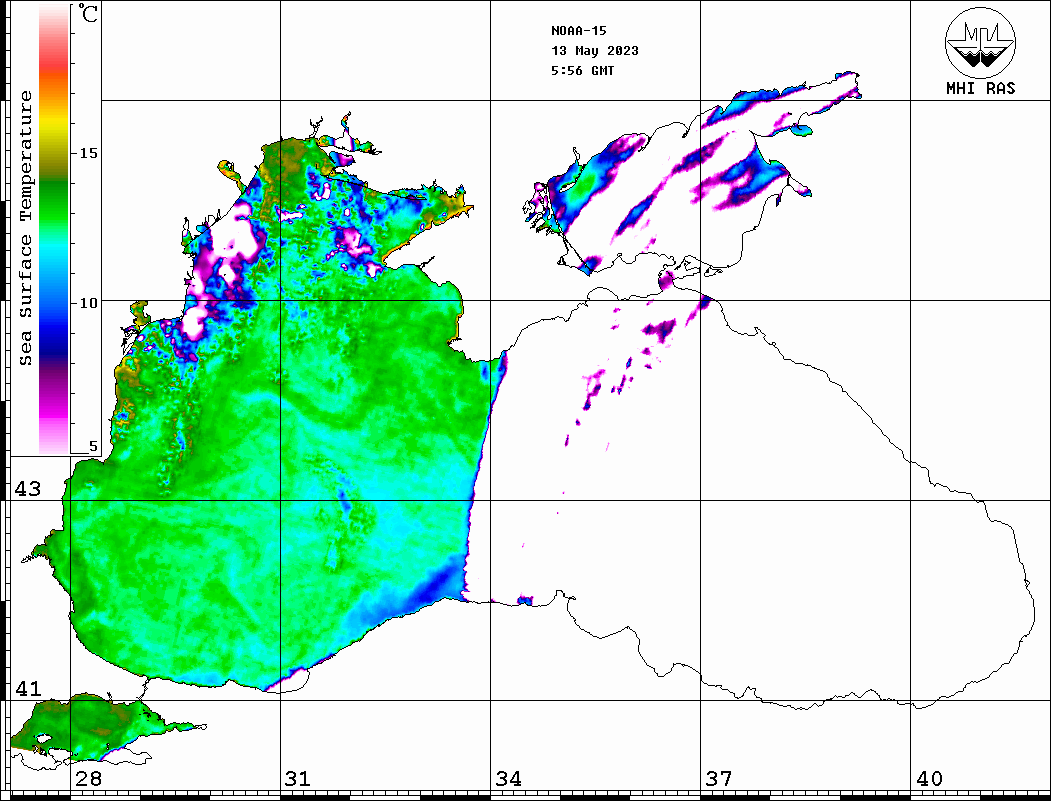Click the °C unit label on legend
The height and width of the screenshot is (801, 1051).
click(88, 13)
